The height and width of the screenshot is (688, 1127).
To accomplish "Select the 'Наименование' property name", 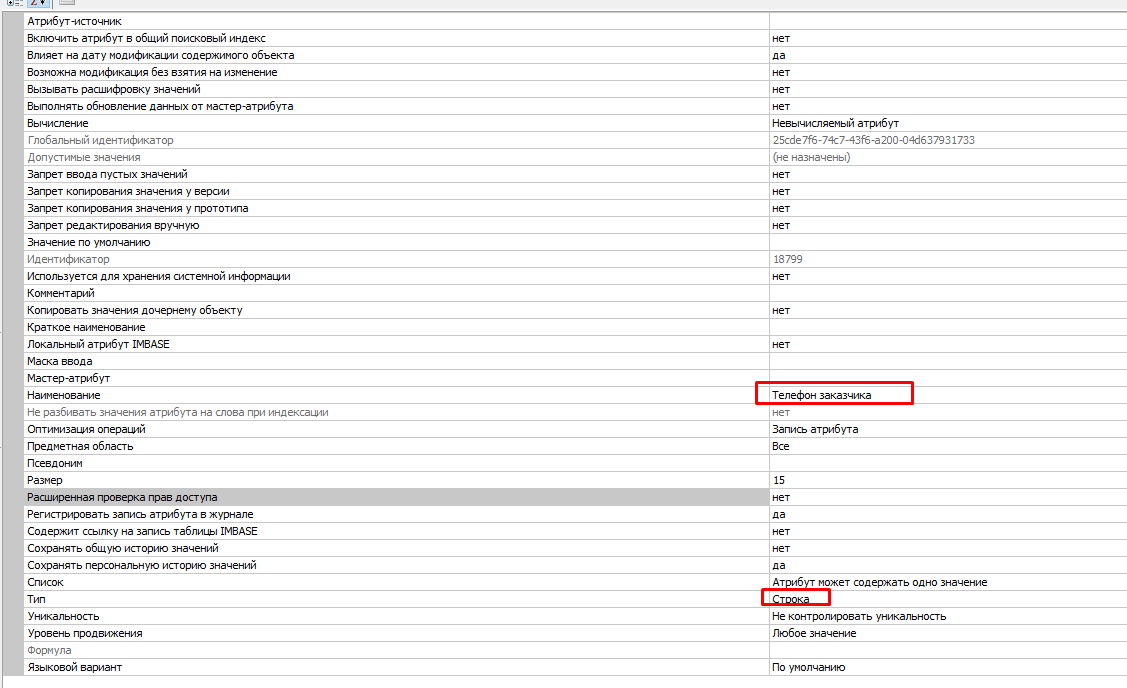I will click(64, 395).
